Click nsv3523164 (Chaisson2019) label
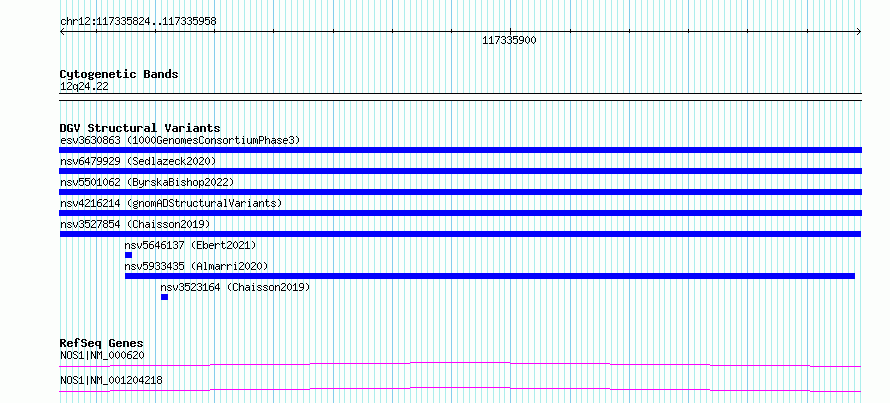The height and width of the screenshot is (403, 890). click(x=236, y=287)
